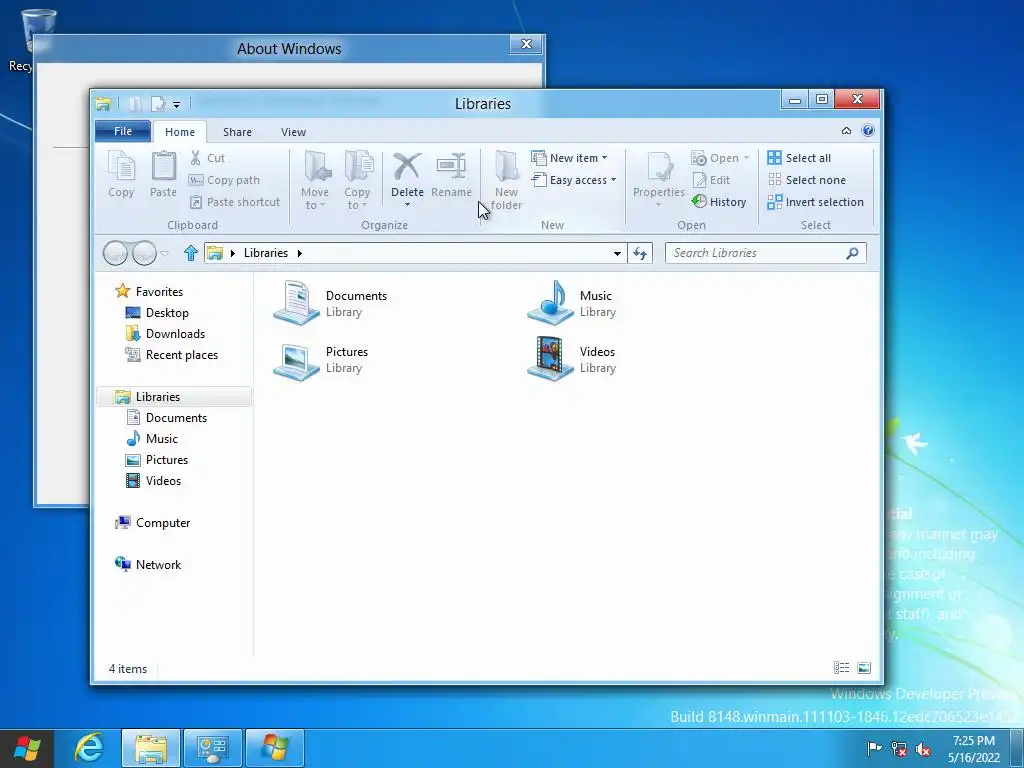Click the Cut scissors command
This screenshot has height=768, width=1024.
click(207, 158)
